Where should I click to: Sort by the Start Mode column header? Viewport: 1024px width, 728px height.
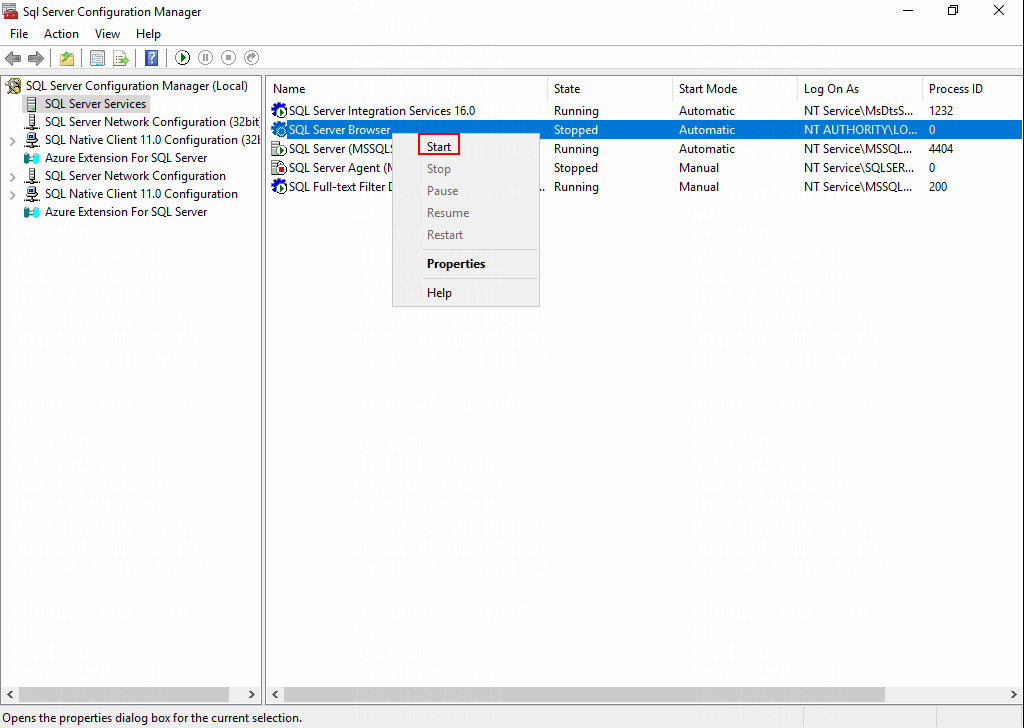pos(735,89)
